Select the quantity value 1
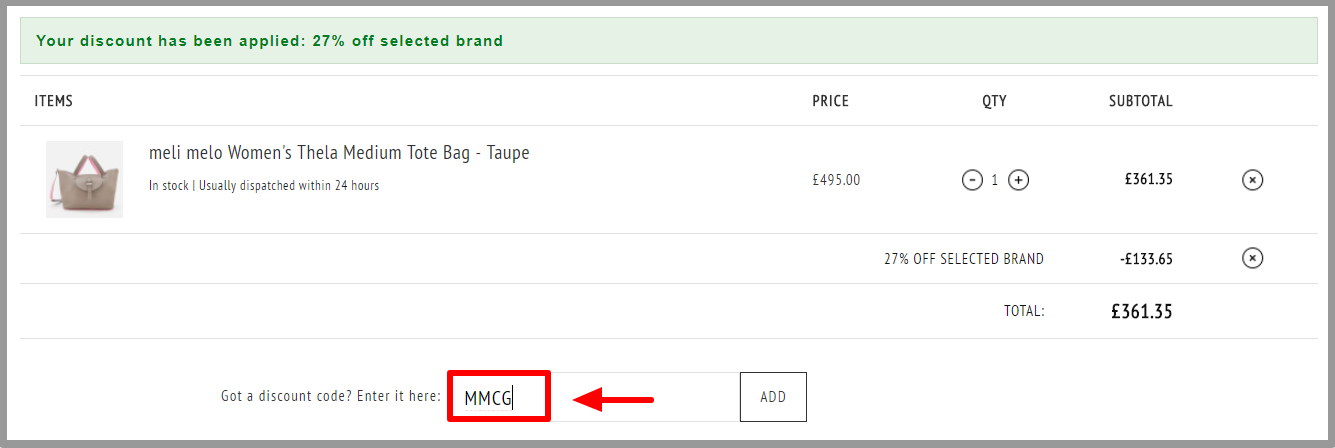 tap(994, 181)
